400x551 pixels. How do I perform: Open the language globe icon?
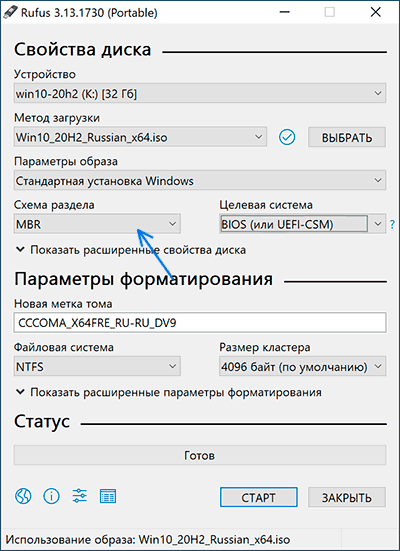(23, 496)
